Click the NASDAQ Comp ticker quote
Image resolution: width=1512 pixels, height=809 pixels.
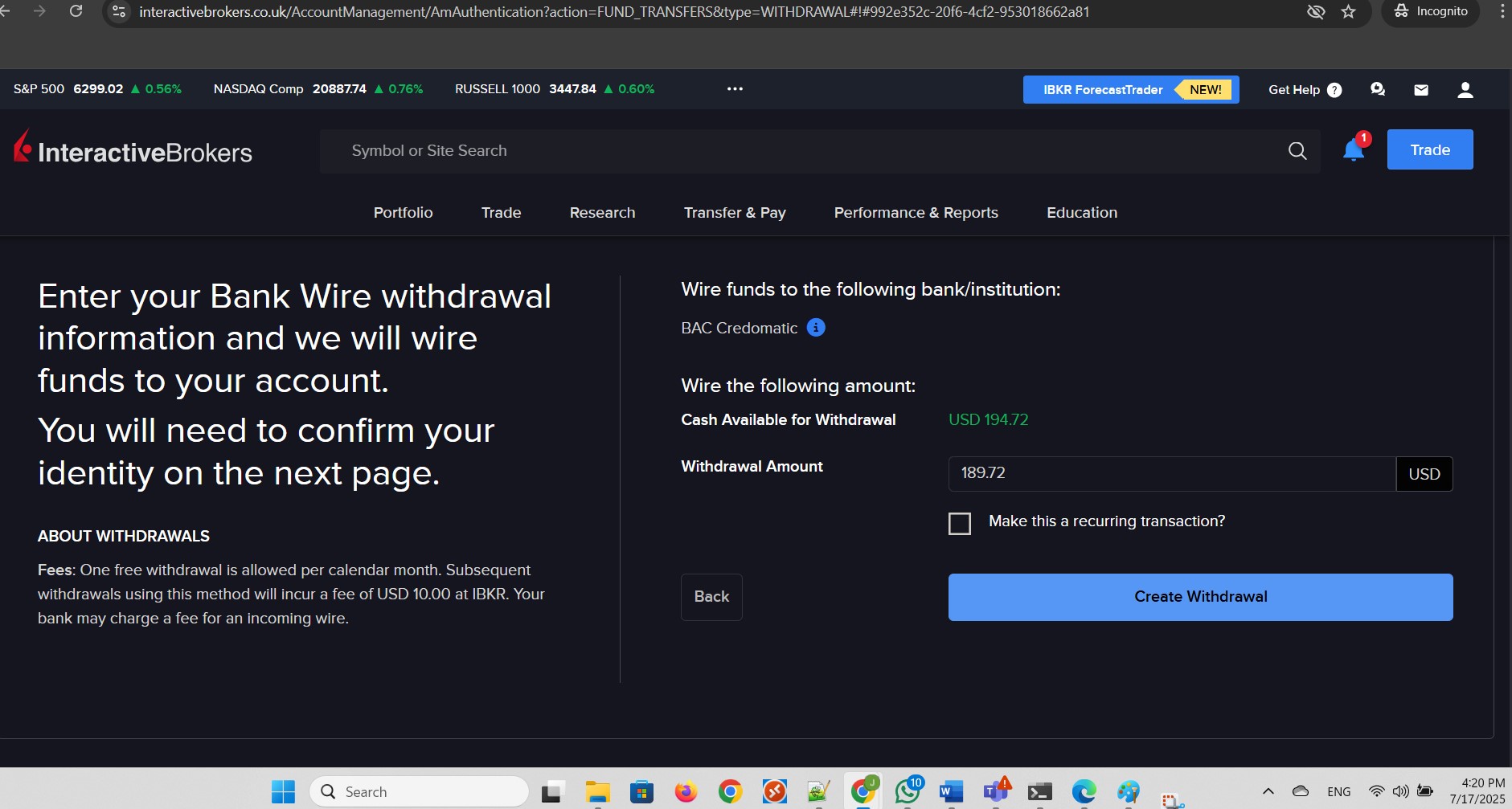pyautogui.click(x=318, y=89)
